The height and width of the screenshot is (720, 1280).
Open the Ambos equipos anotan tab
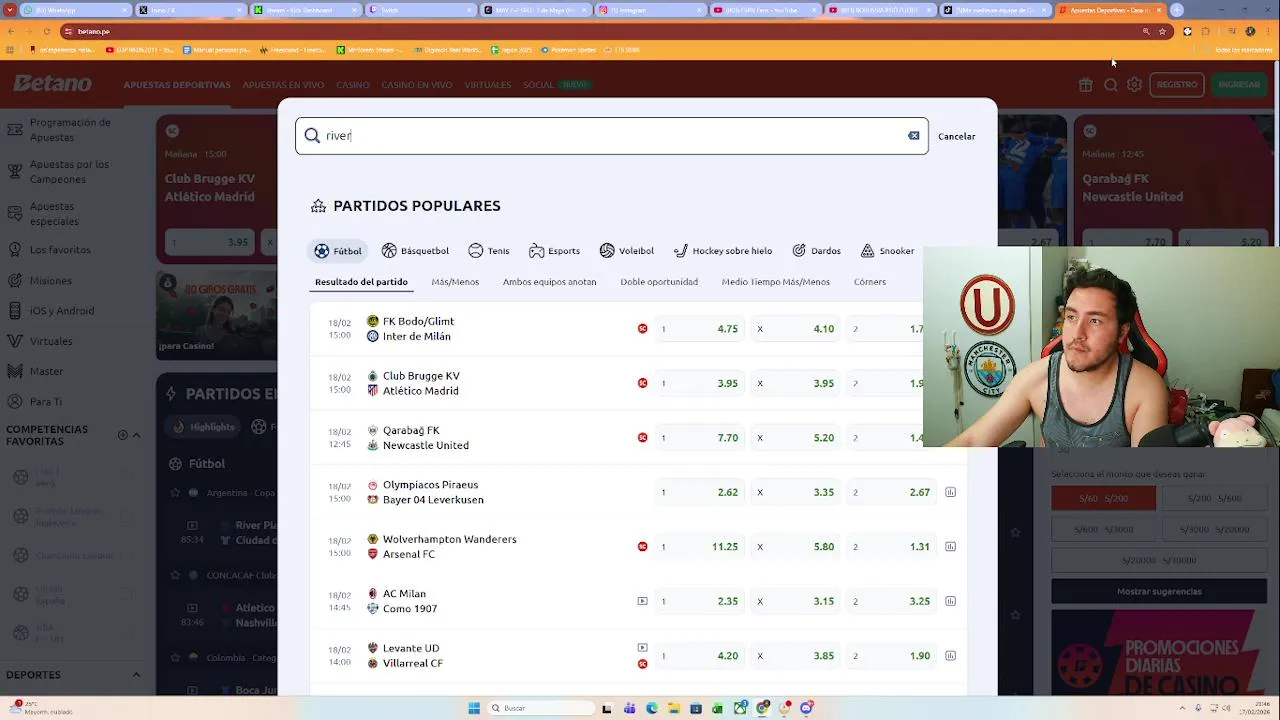coord(549,282)
